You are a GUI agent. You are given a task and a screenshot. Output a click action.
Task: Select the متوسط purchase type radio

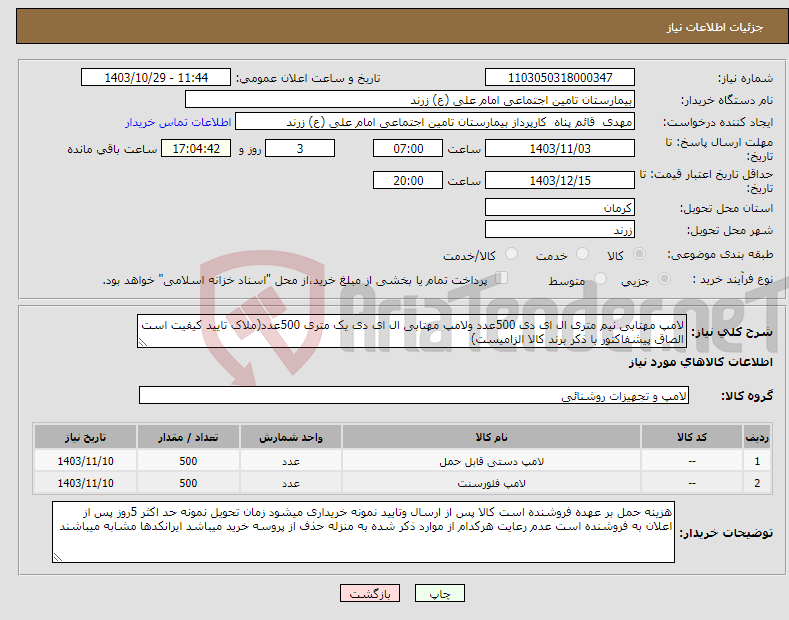600,279
